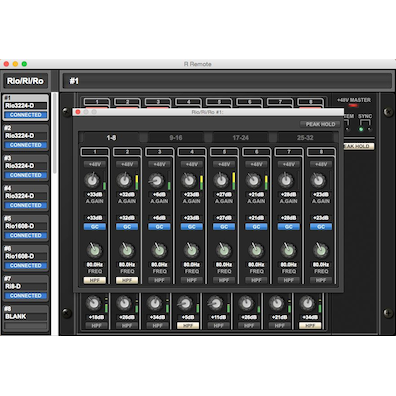Enable the HPF on popup channel 8
The image size is (396, 396).
(321, 280)
